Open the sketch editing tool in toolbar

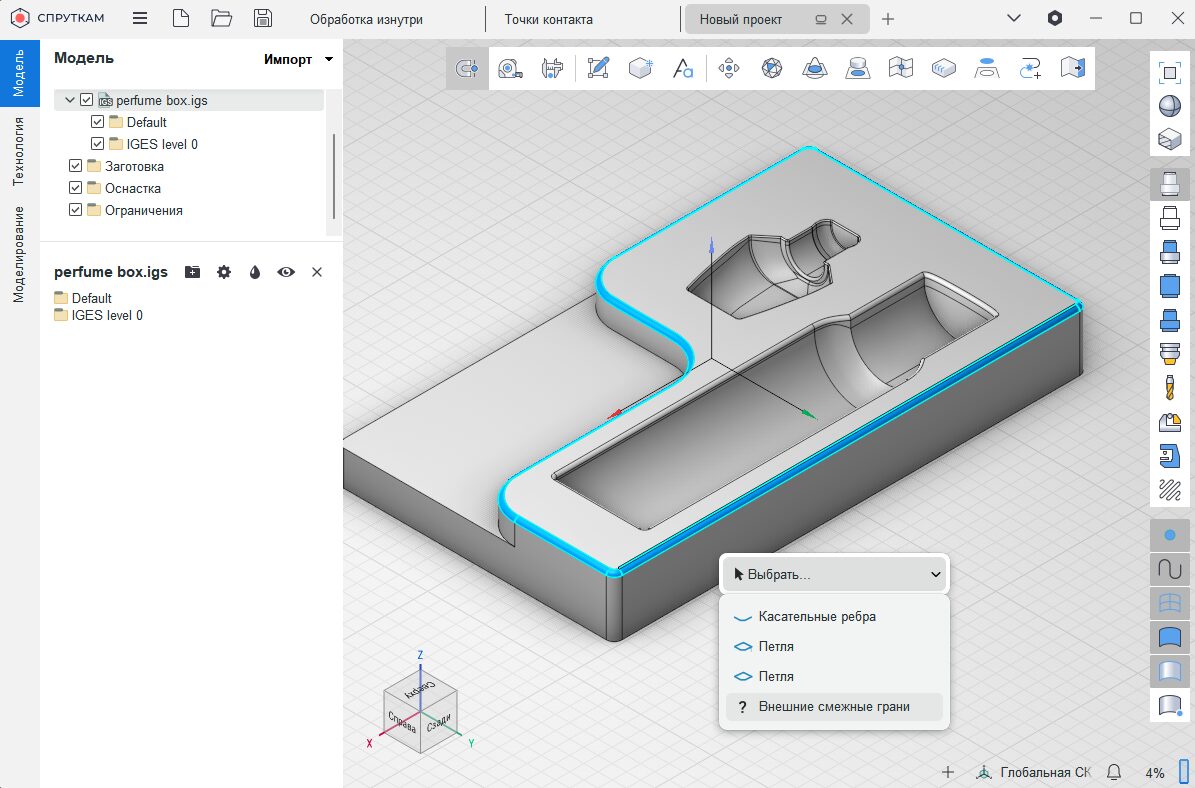[598, 68]
